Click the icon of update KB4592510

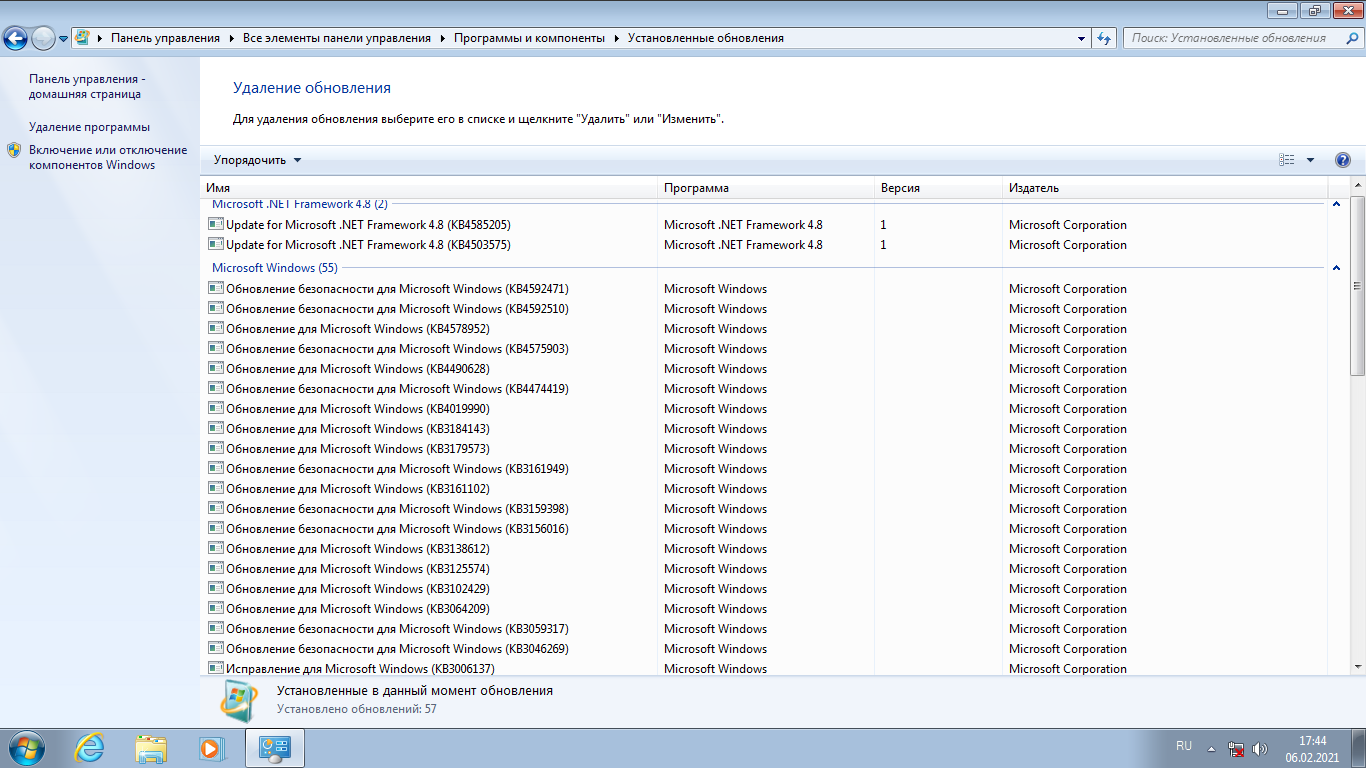215,308
